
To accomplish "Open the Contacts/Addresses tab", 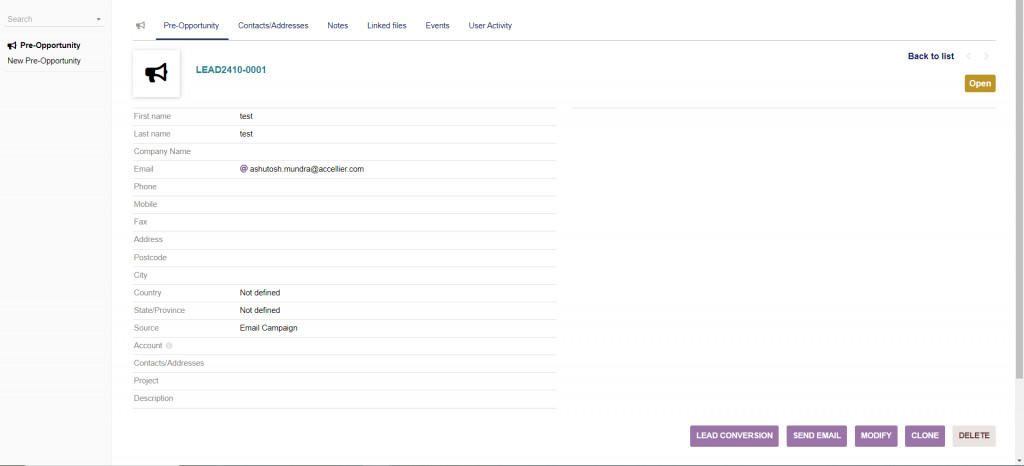I will 273,25.
